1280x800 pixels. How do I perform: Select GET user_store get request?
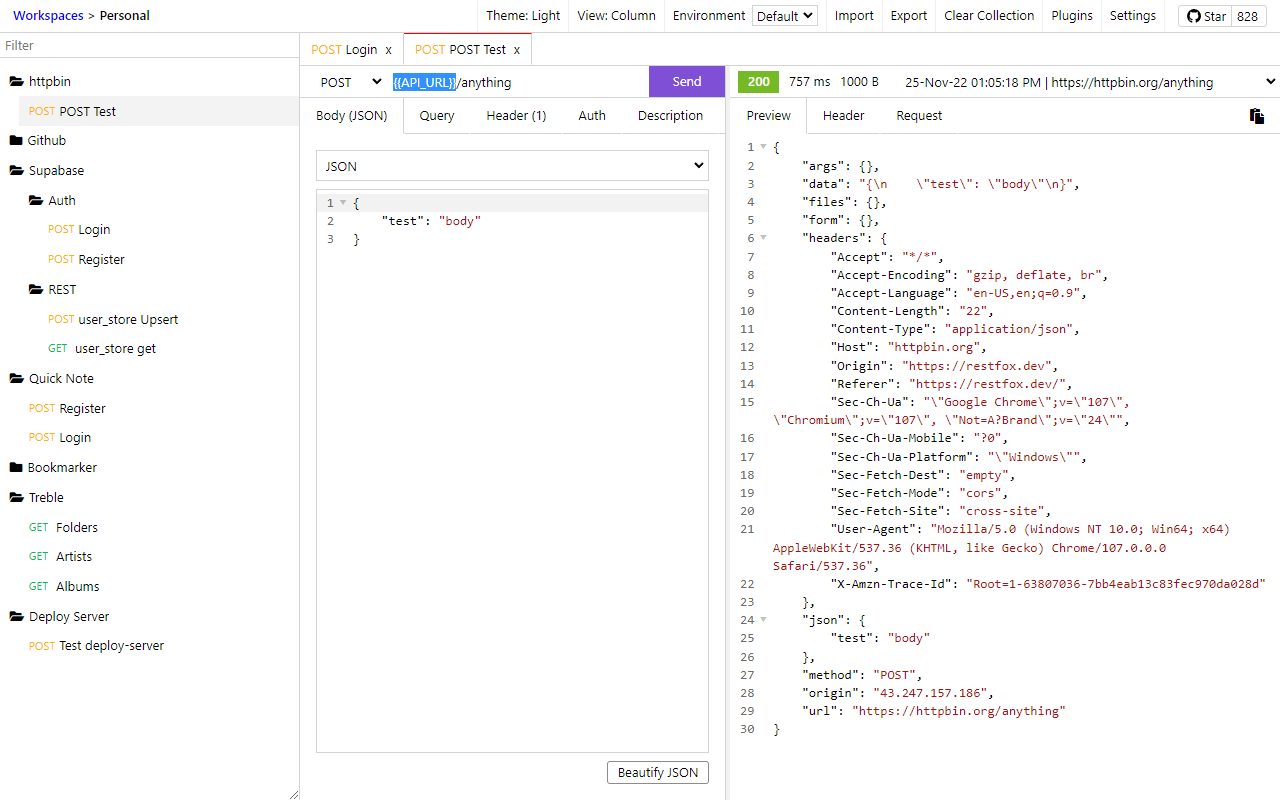tap(102, 349)
